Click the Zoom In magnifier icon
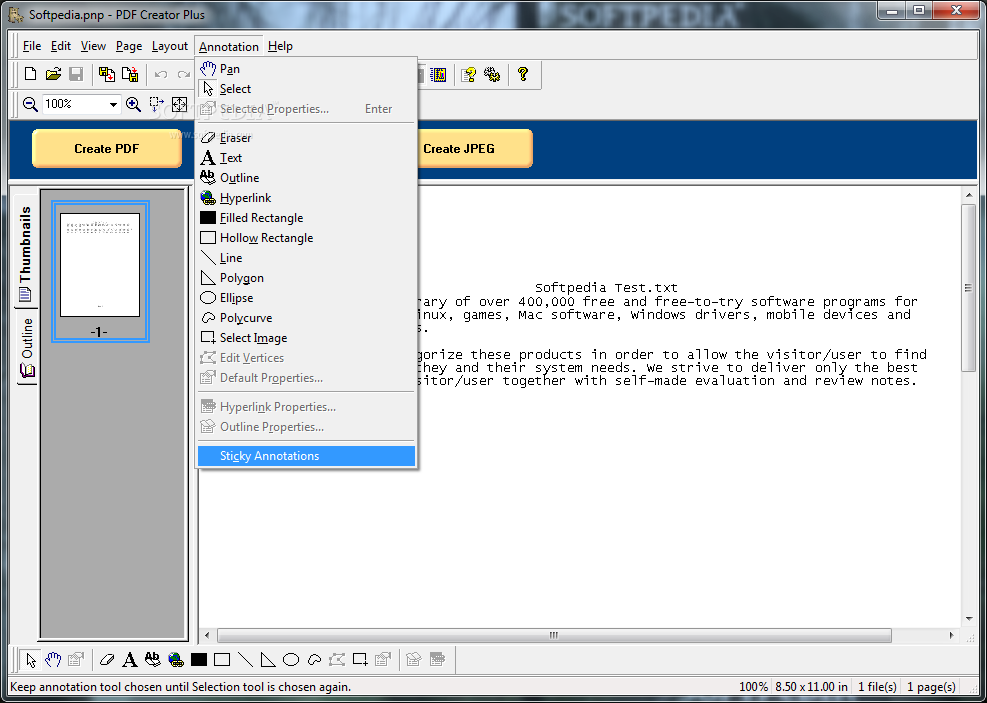The image size is (987, 703). click(133, 104)
